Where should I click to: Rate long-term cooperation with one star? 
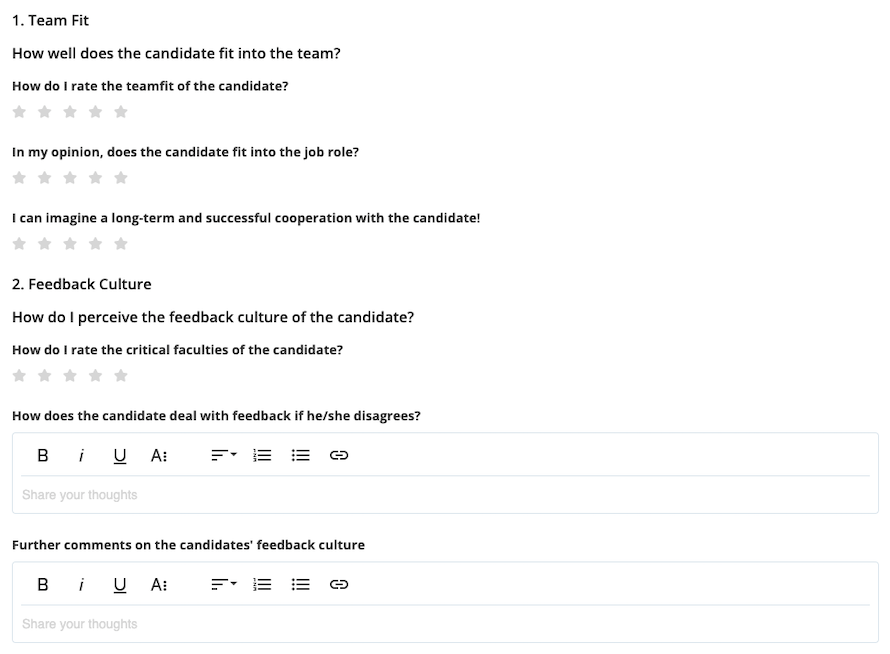(19, 244)
